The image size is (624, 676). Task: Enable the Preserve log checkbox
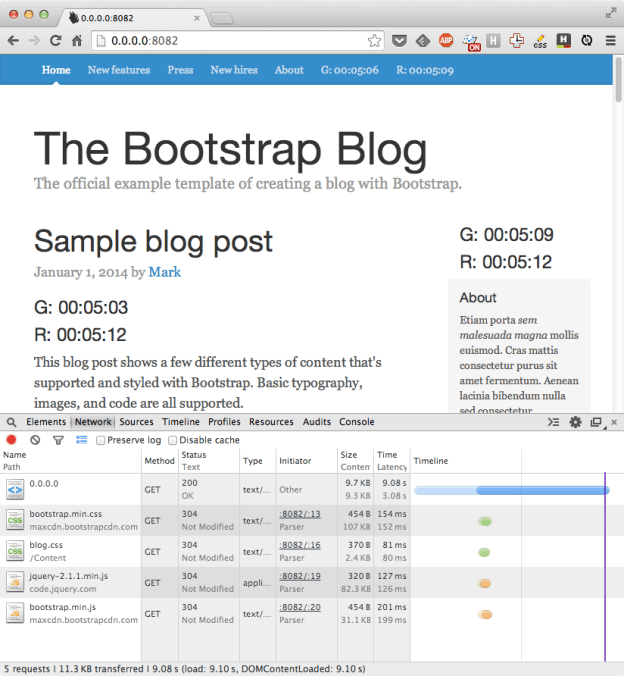101,440
